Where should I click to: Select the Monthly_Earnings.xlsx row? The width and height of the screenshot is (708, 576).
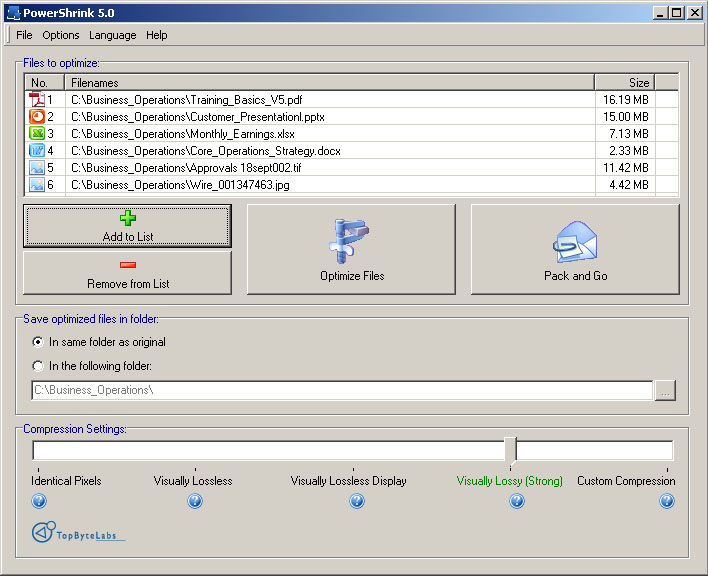click(352, 134)
